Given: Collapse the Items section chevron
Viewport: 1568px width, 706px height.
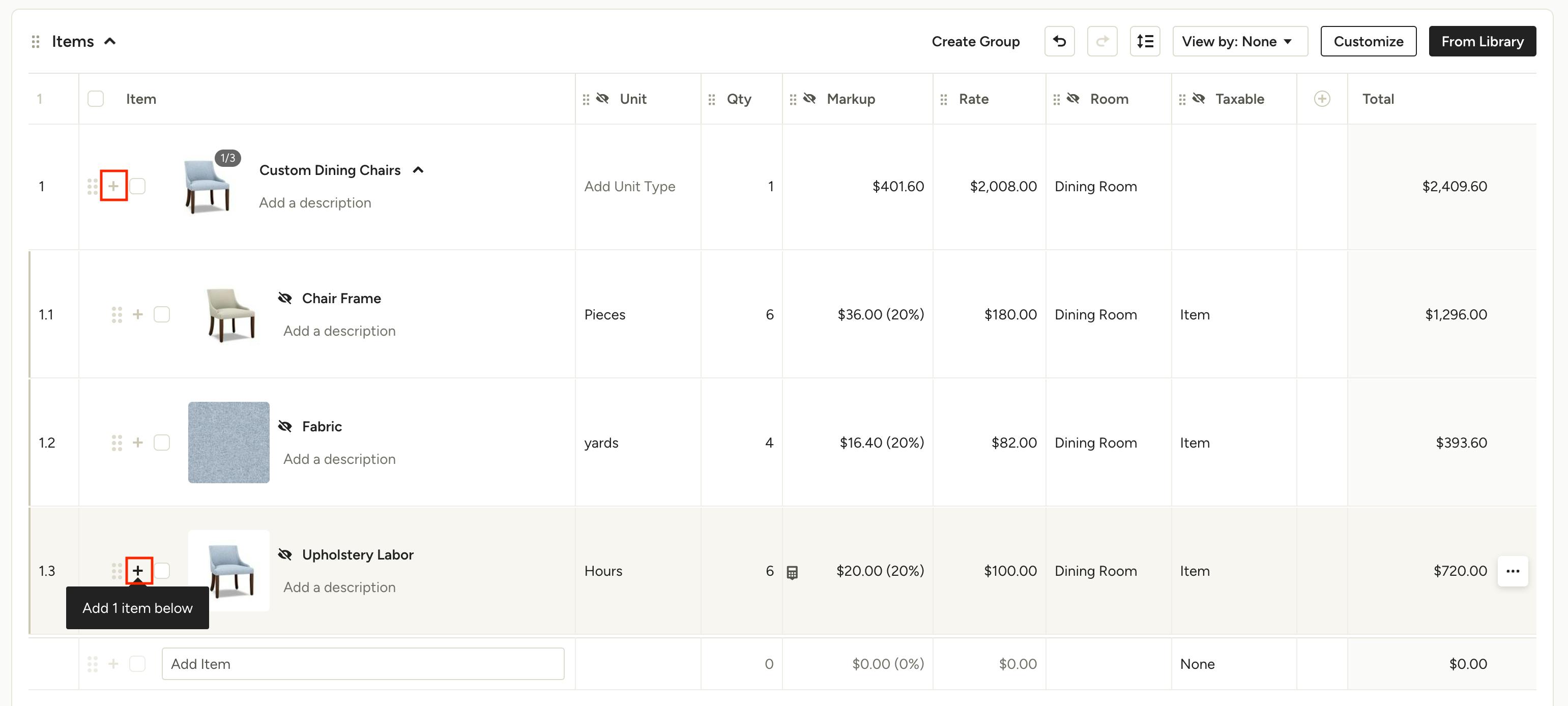Looking at the screenshot, I should click(110, 41).
